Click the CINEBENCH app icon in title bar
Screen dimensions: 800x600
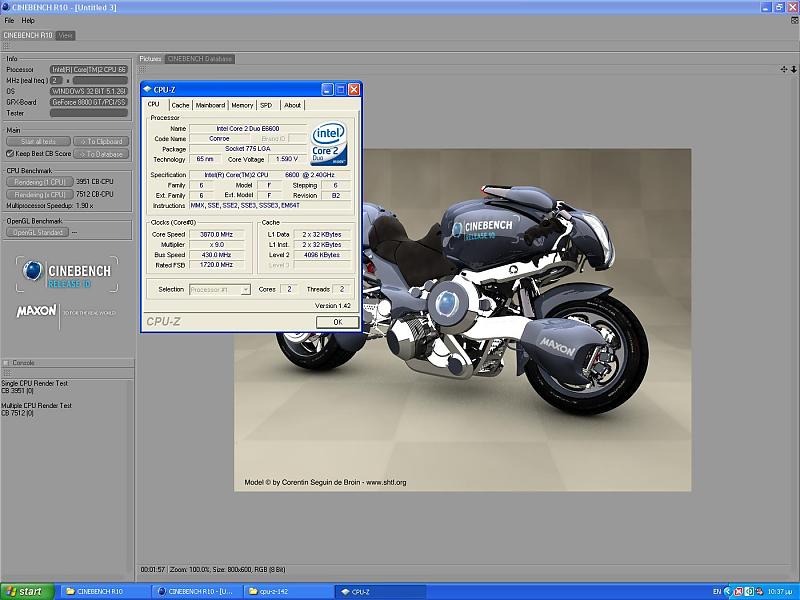[6, 7]
